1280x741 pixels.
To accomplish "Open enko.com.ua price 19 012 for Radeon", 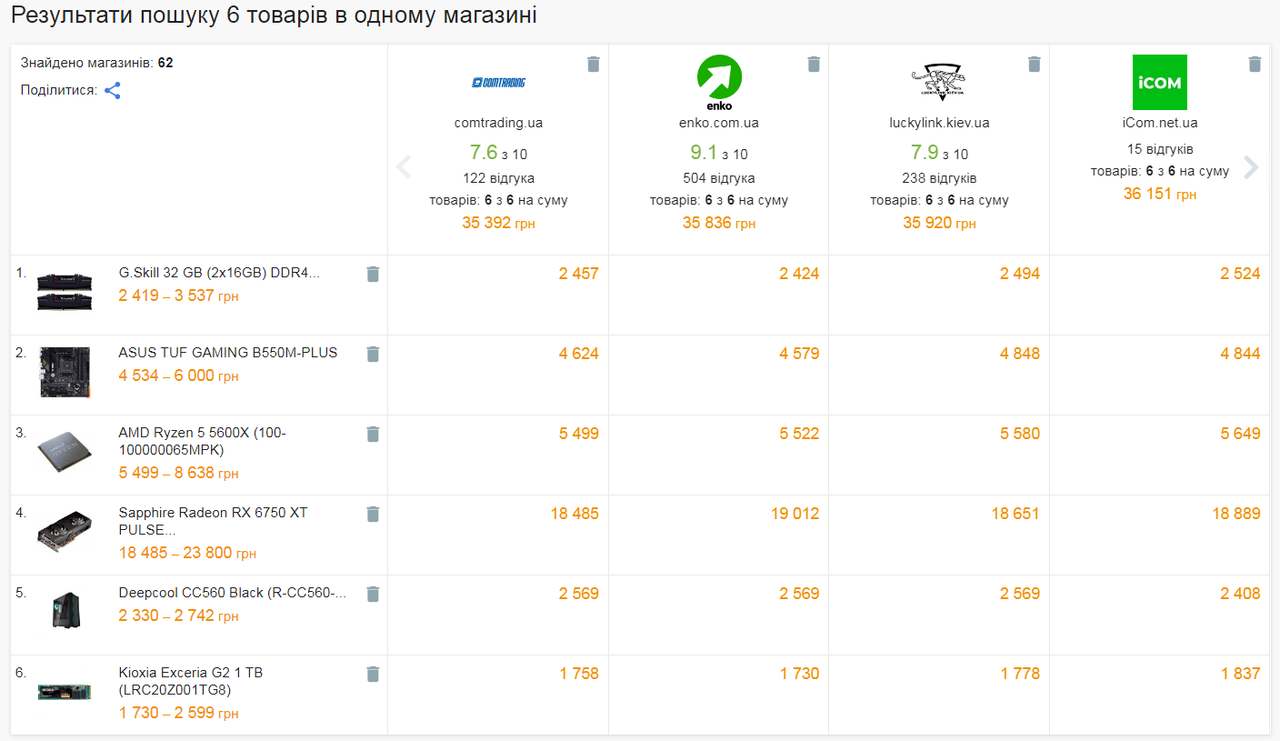I will (x=795, y=513).
